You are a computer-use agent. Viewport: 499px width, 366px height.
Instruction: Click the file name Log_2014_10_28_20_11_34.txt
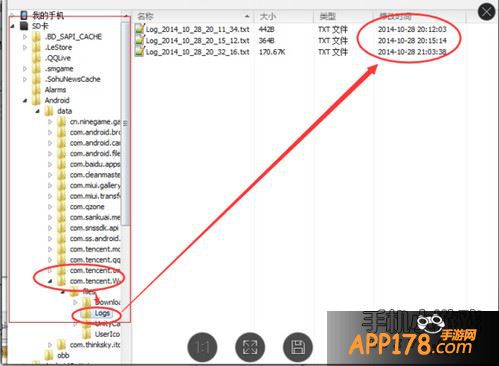pos(197,29)
